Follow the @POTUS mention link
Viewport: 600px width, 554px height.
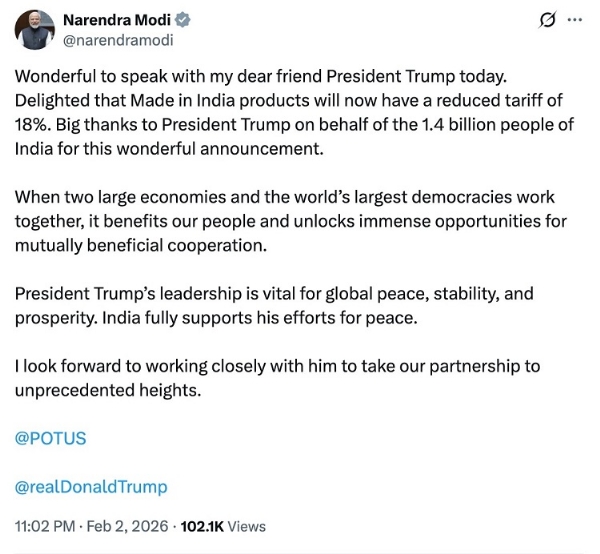pyautogui.click(x=50, y=439)
